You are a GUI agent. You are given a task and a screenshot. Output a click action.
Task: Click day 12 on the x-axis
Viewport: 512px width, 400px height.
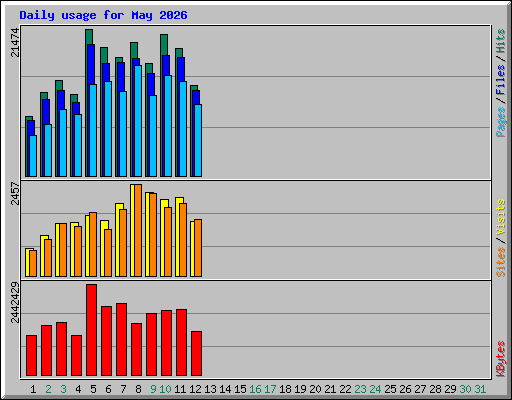coord(195,389)
